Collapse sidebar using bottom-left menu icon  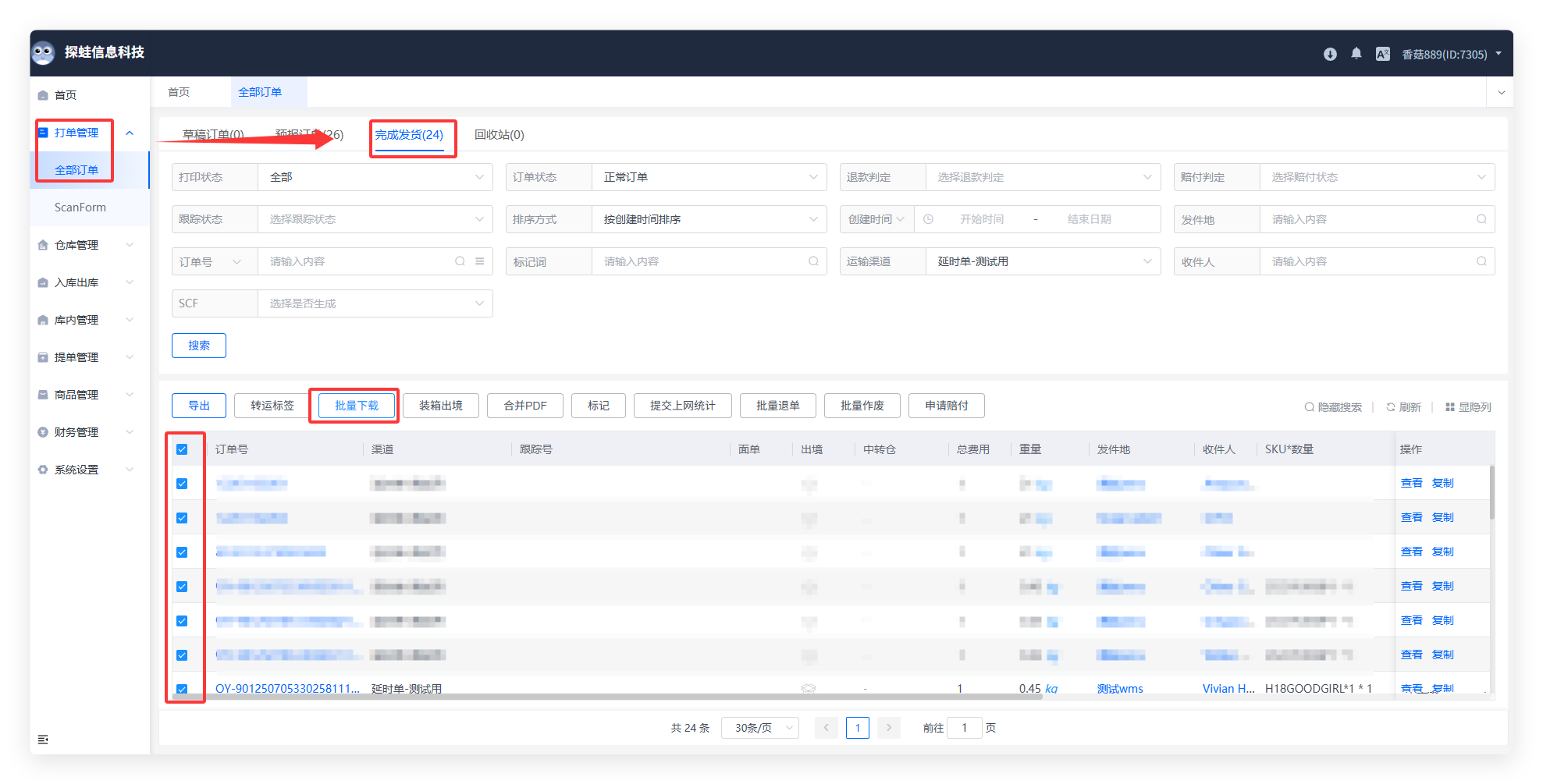point(43,739)
